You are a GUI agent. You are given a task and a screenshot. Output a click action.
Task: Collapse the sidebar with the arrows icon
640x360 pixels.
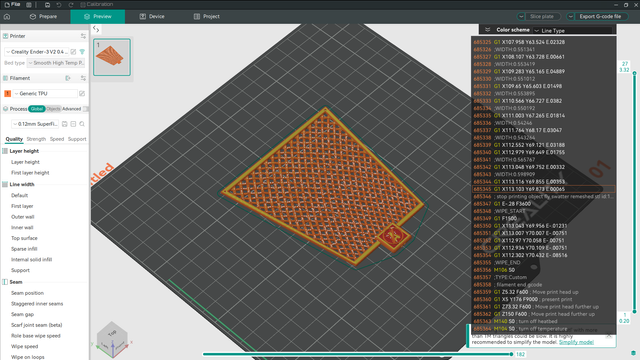pyautogui.click(x=96, y=29)
